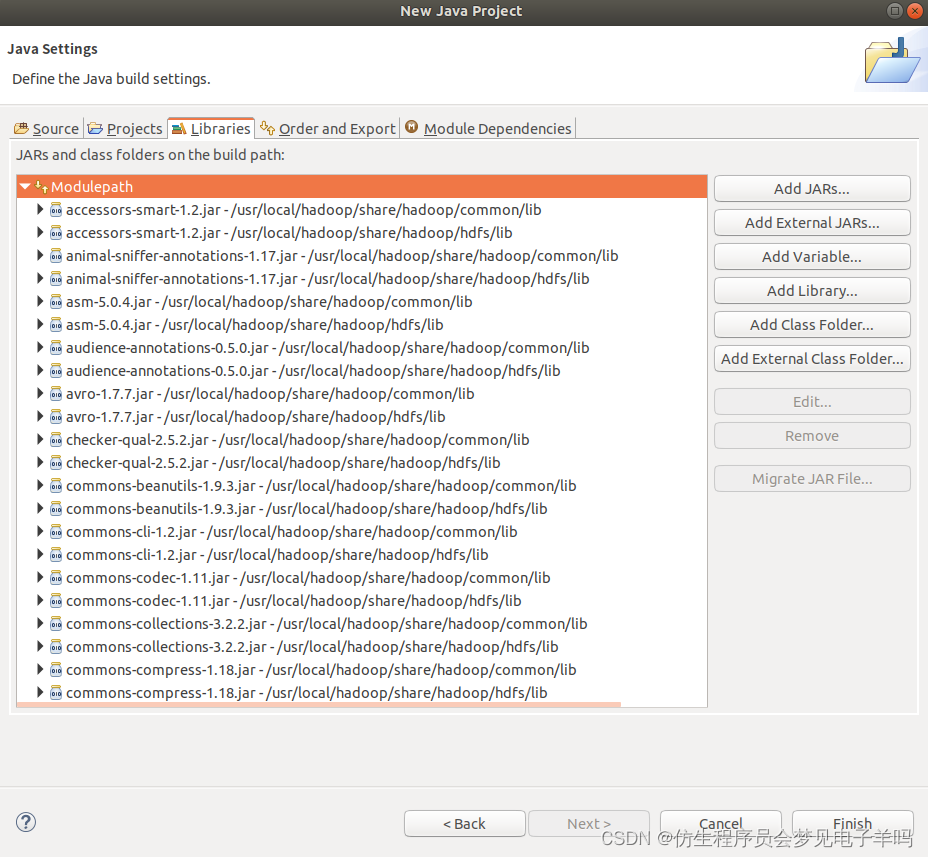Select the Libraries tab

(211, 128)
